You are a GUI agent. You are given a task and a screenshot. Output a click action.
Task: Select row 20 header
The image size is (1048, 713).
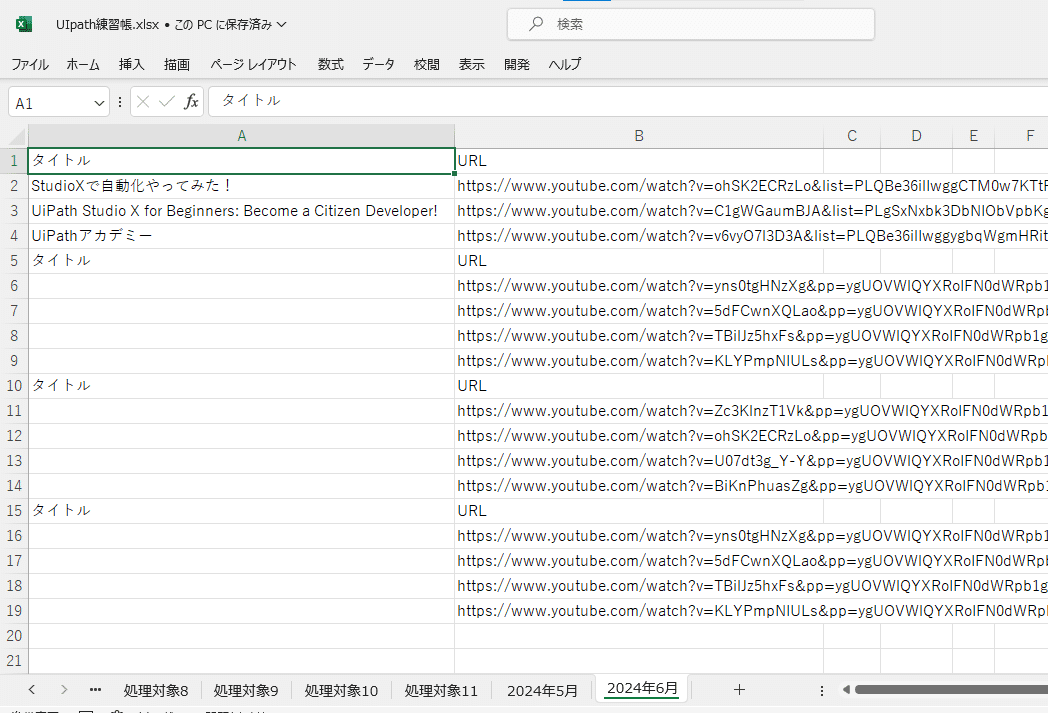14,635
